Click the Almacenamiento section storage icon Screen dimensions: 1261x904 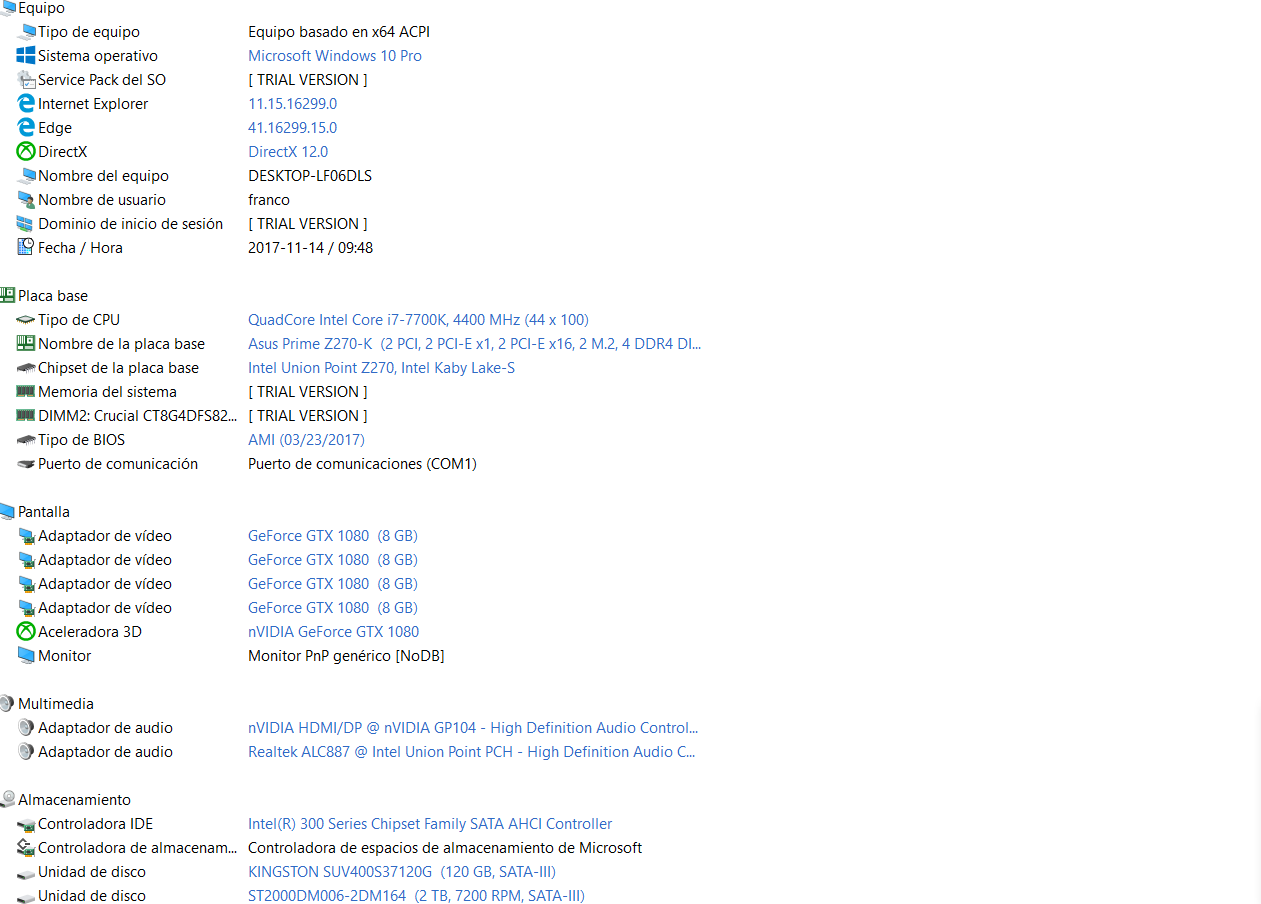(x=8, y=800)
